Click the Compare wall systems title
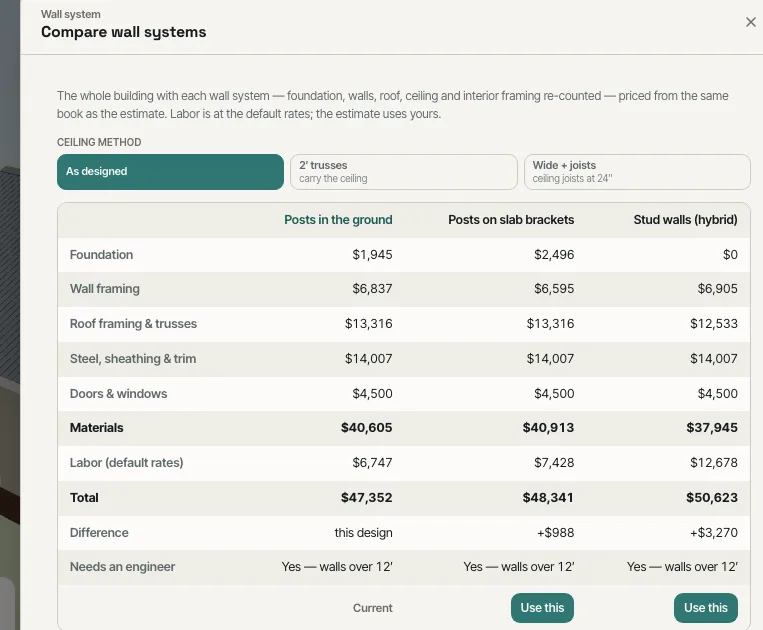Screen dimensions: 763x630 124,32
